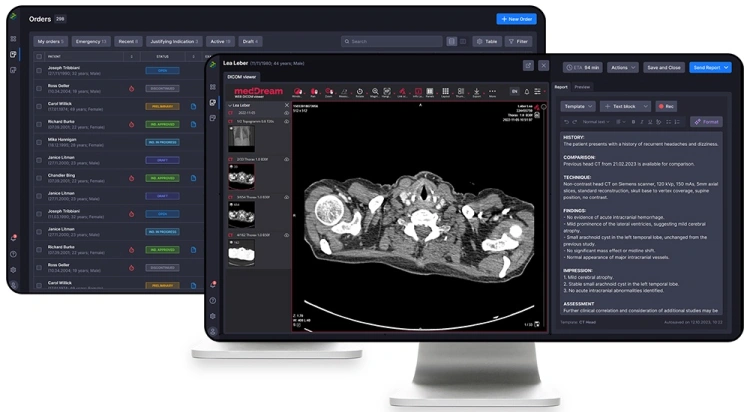Click the New Order button
This screenshot has width=750, height=412.
click(516, 19)
